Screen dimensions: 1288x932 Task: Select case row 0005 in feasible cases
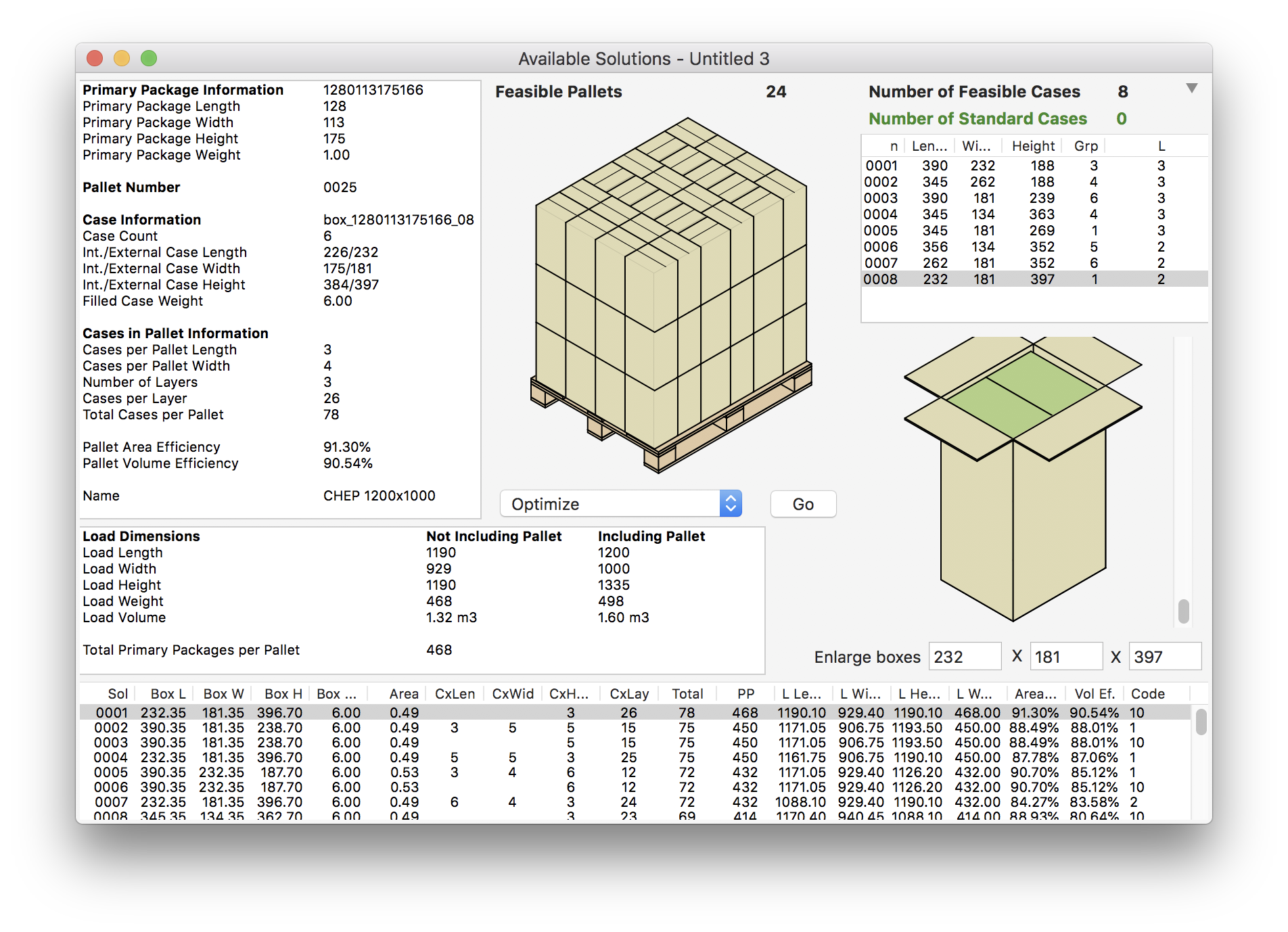[x=1034, y=231]
